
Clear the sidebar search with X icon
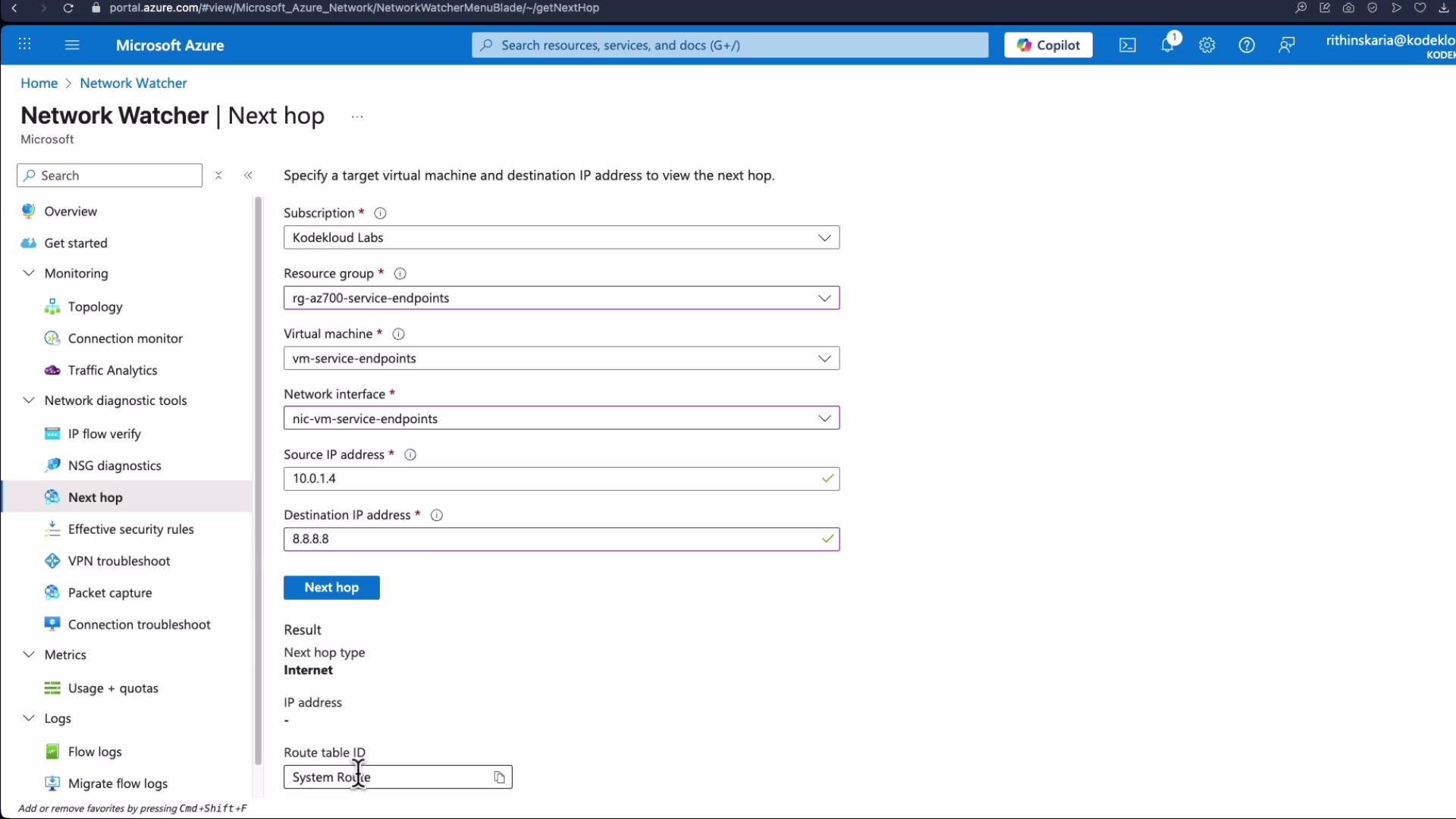[218, 175]
